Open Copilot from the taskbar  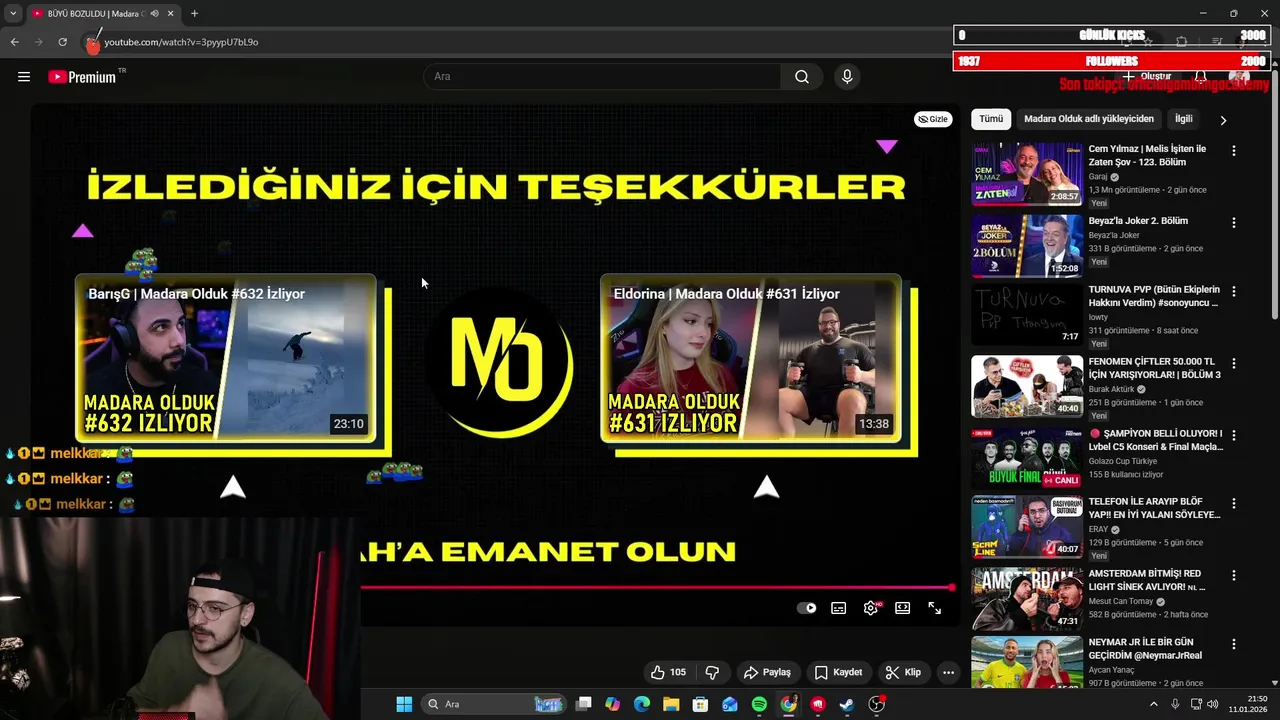point(612,704)
